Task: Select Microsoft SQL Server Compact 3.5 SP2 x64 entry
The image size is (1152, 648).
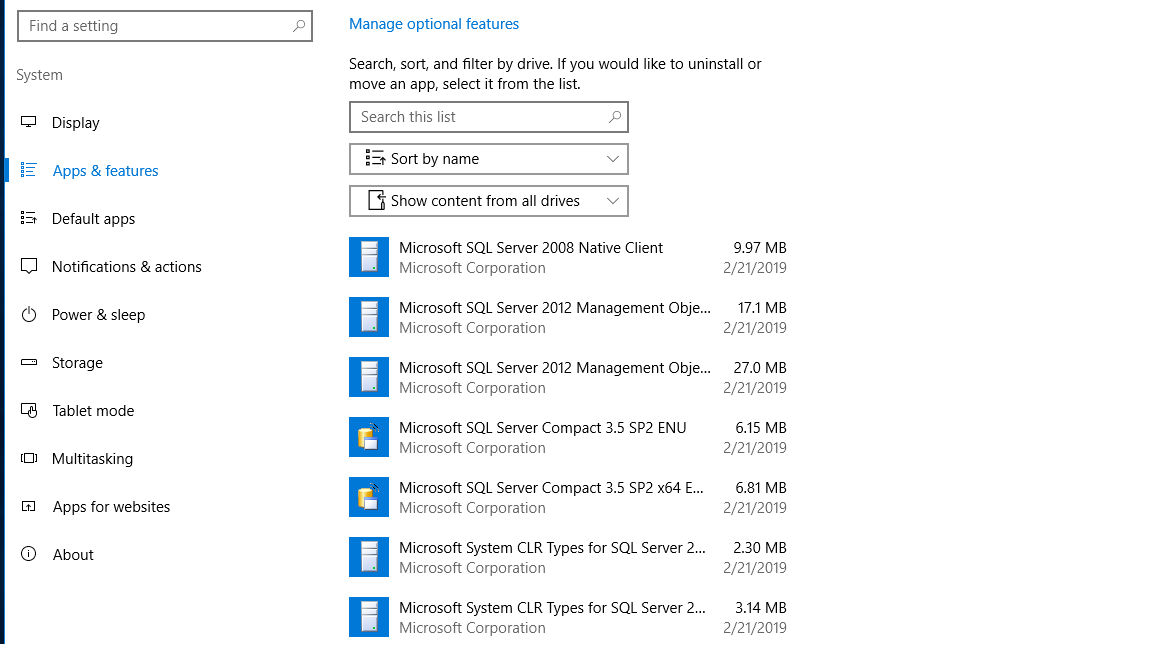Action: coord(568,497)
